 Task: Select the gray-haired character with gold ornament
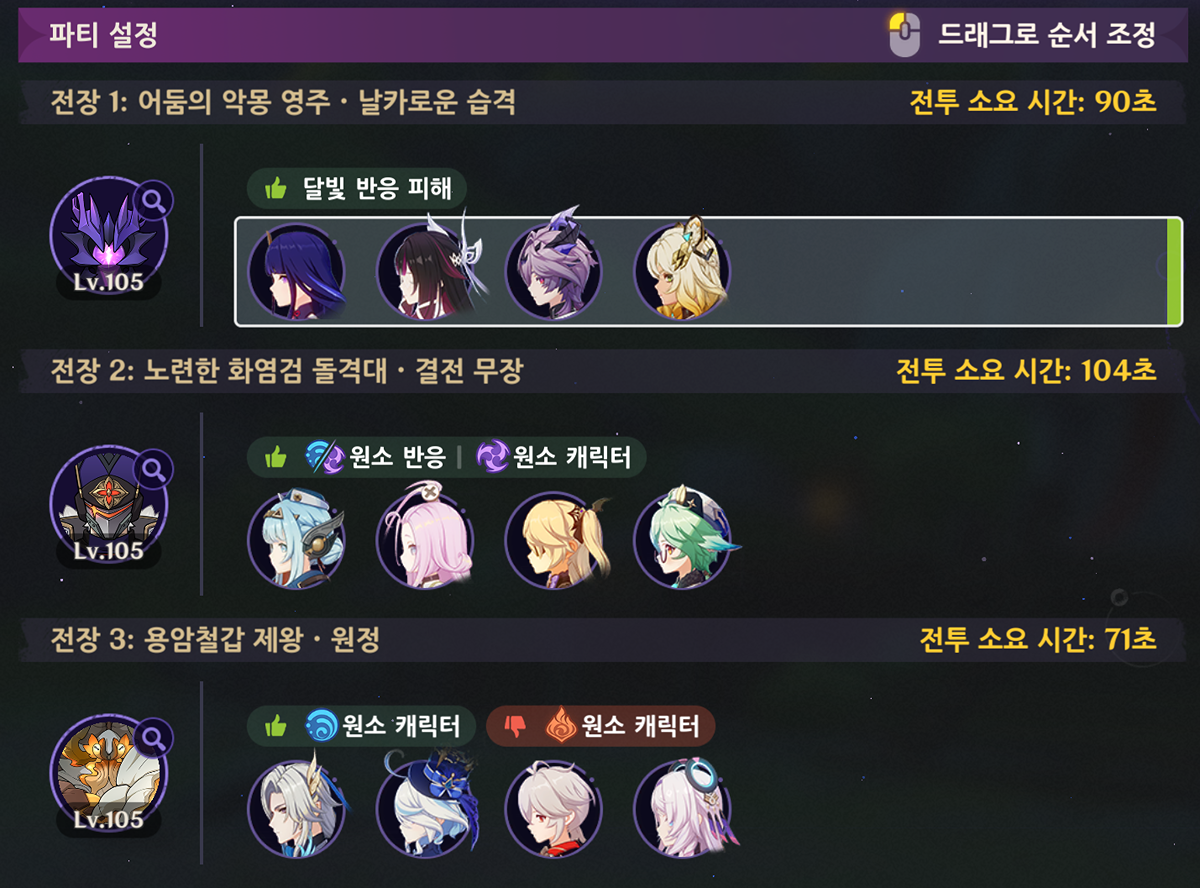click(296, 808)
